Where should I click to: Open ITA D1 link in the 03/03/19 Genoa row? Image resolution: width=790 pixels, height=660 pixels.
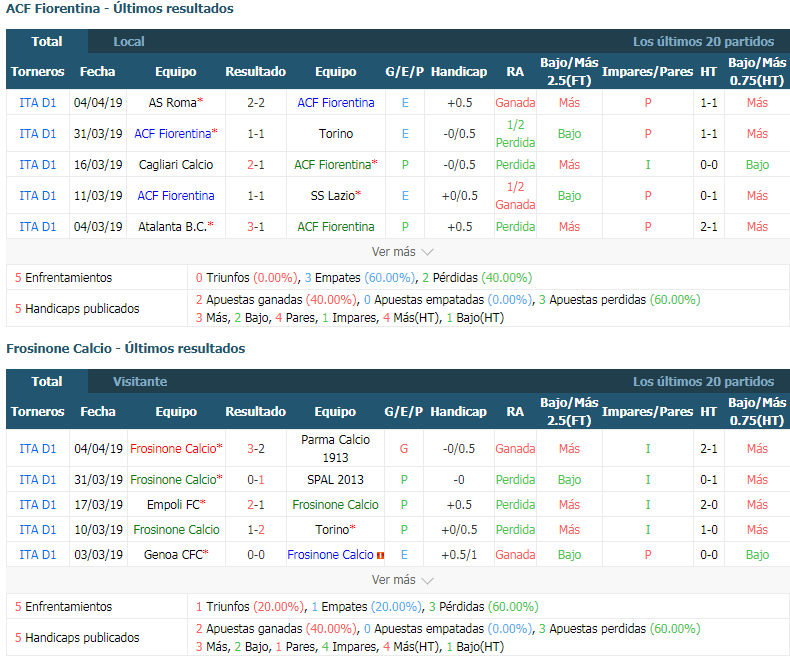pyautogui.click(x=38, y=555)
